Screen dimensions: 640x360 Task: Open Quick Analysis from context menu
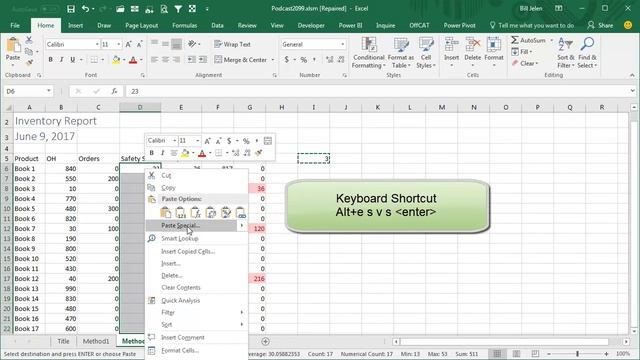[x=196, y=300]
